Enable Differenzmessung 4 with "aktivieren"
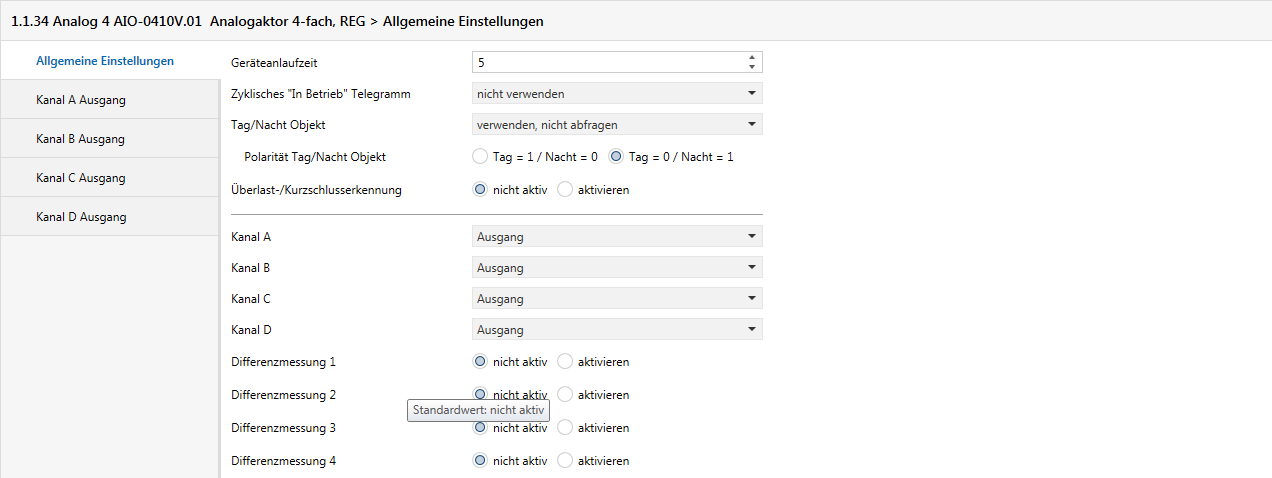Viewport: 1272px width, 478px height. (565, 461)
